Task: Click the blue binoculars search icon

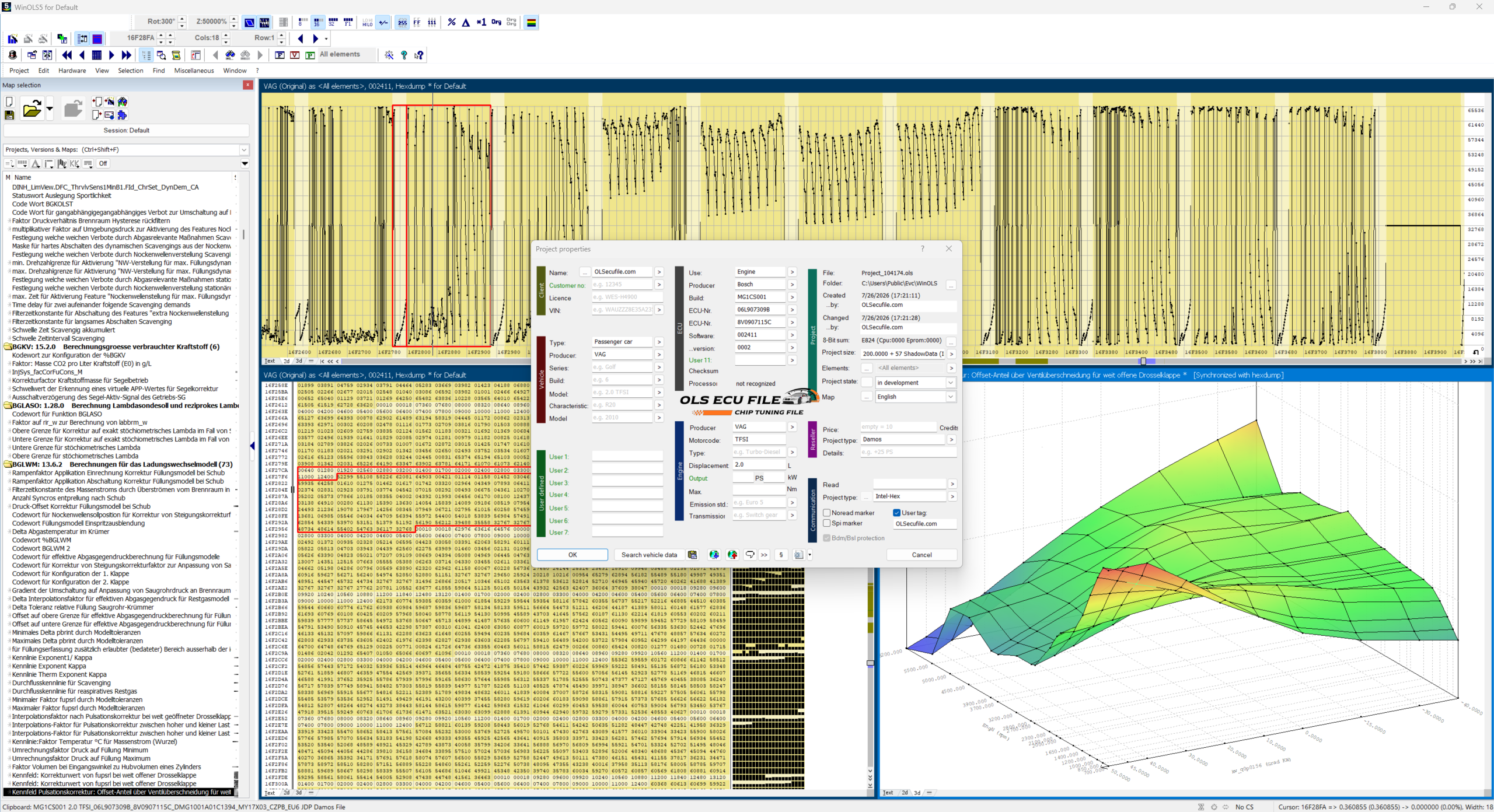Action: pos(230,55)
